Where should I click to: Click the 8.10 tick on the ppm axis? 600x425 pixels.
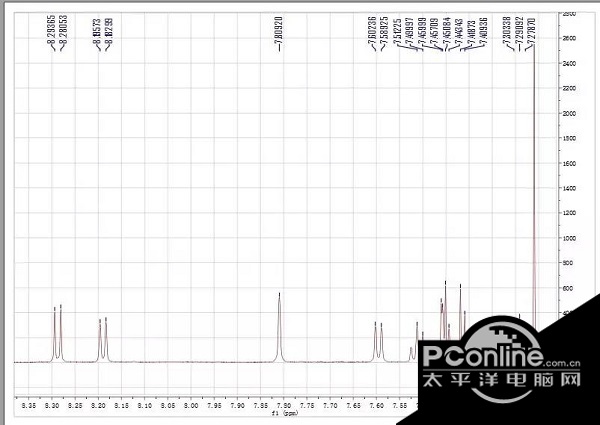[145, 405]
